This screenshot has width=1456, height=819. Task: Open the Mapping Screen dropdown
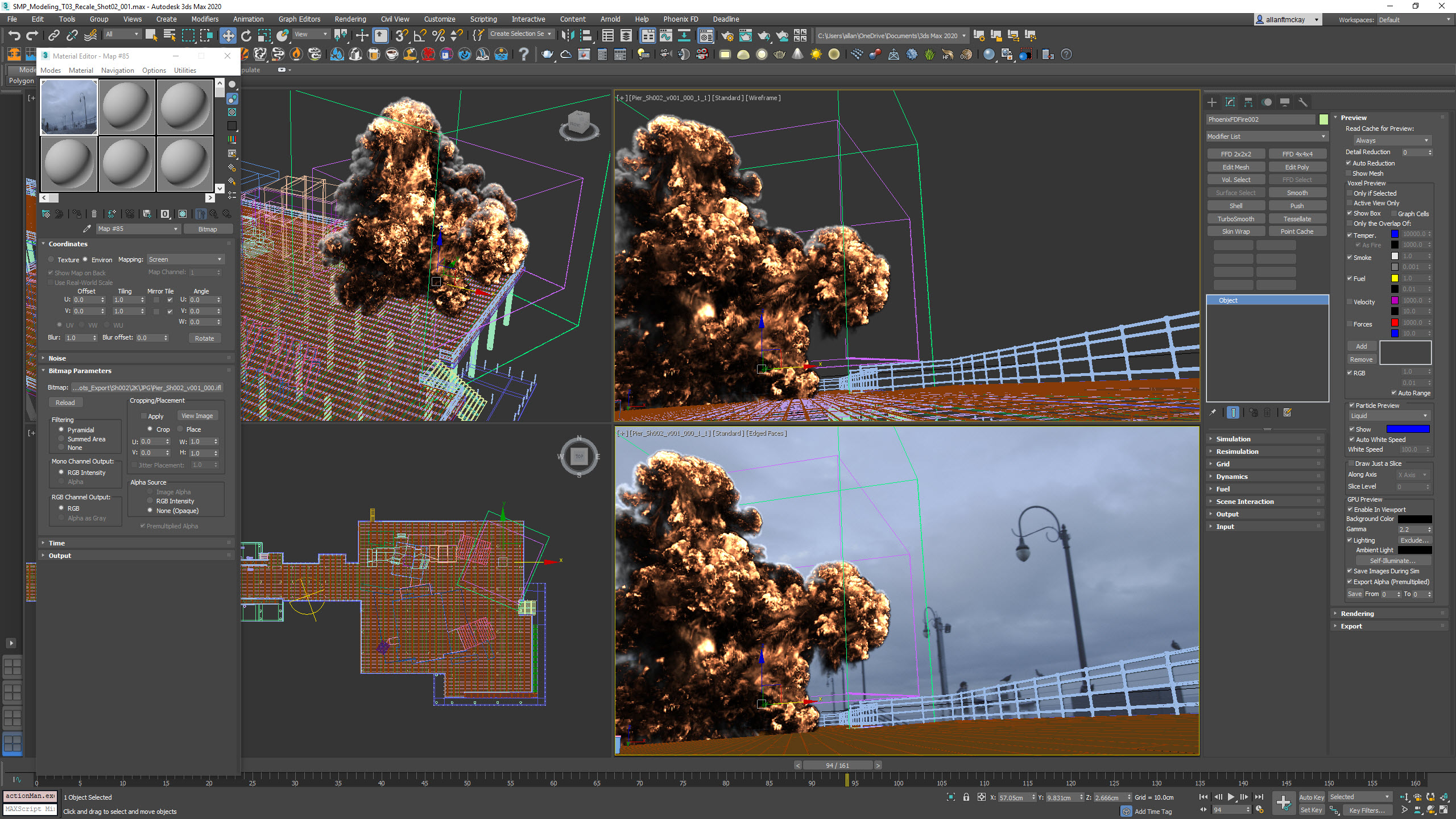(x=185, y=259)
